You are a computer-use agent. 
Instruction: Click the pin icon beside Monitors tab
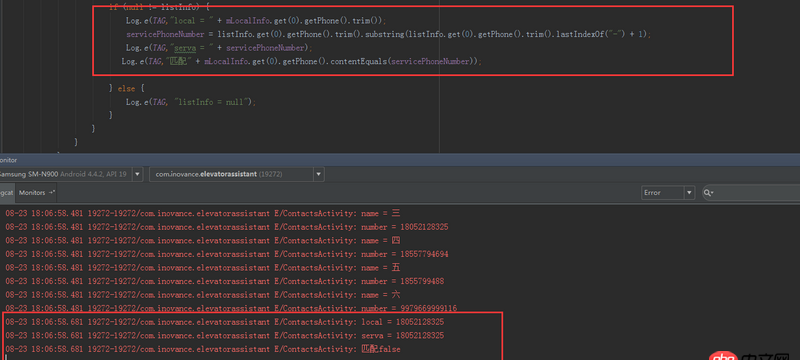coord(51,193)
